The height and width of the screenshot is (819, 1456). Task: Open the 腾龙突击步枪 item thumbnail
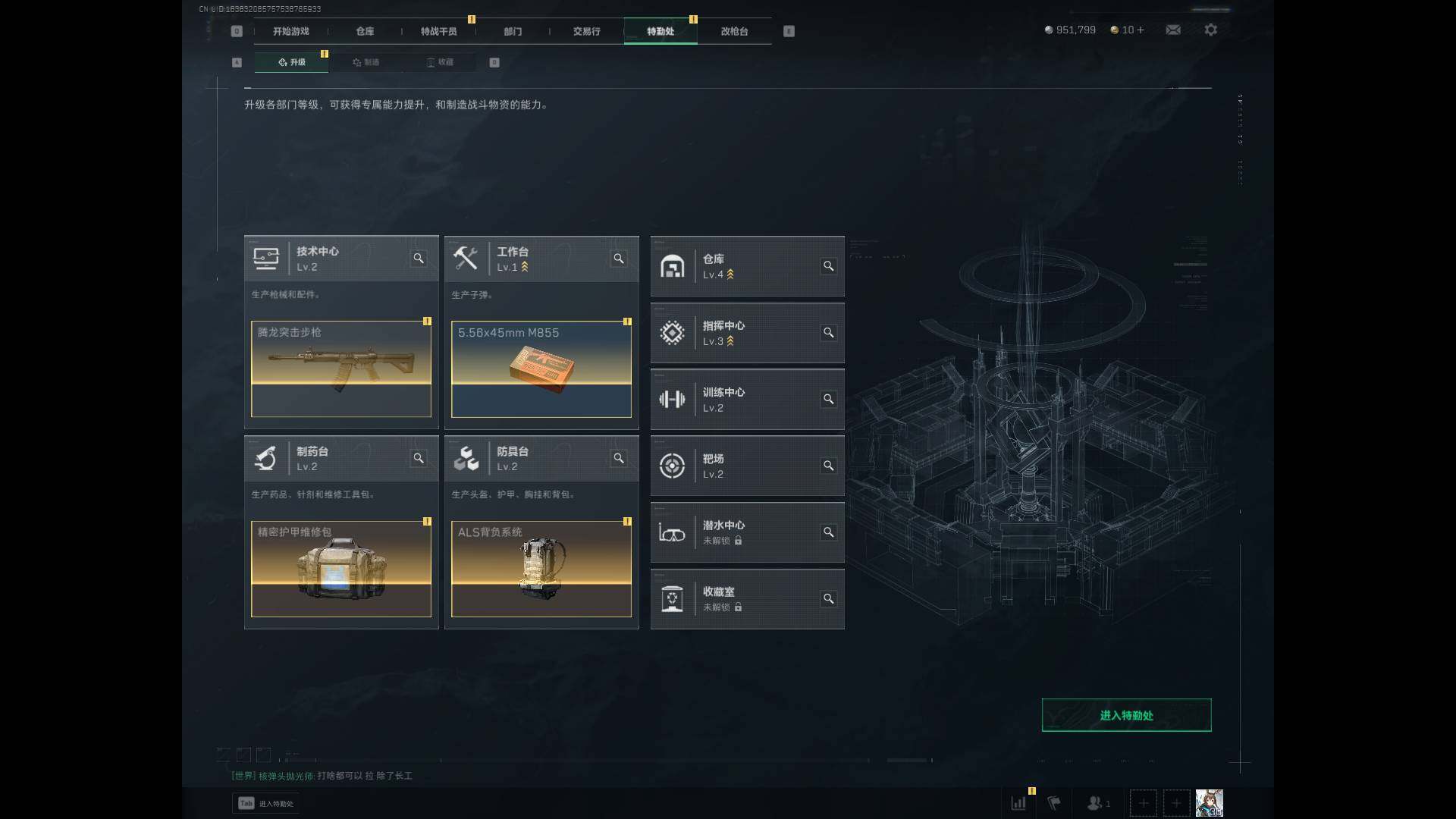click(341, 369)
